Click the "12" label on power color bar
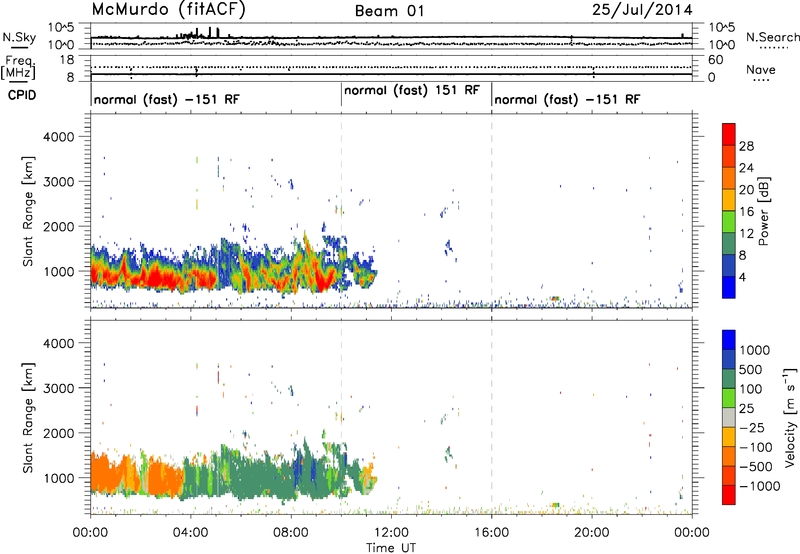This screenshot has width=800, height=554. 746,234
